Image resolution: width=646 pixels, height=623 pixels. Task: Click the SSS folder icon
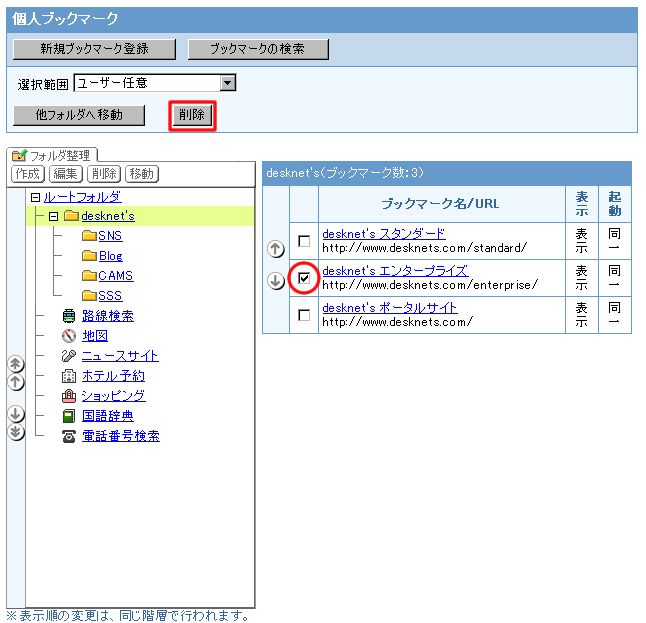click(x=89, y=295)
